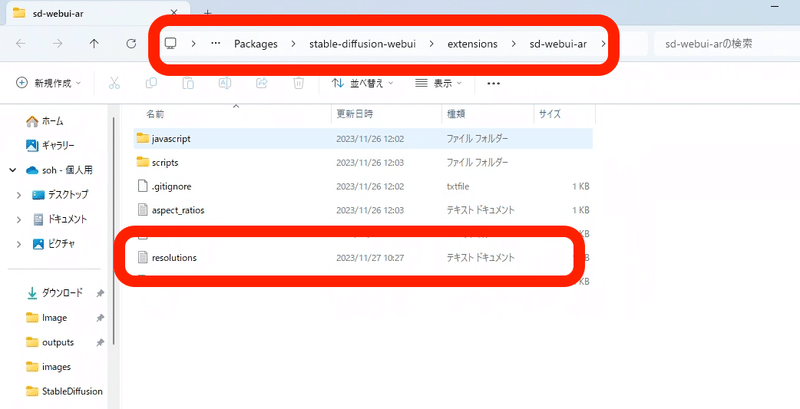Viewport: 800px width, 409px height.
Task: Open StableDiffusion quick access folder
Action: [64, 391]
